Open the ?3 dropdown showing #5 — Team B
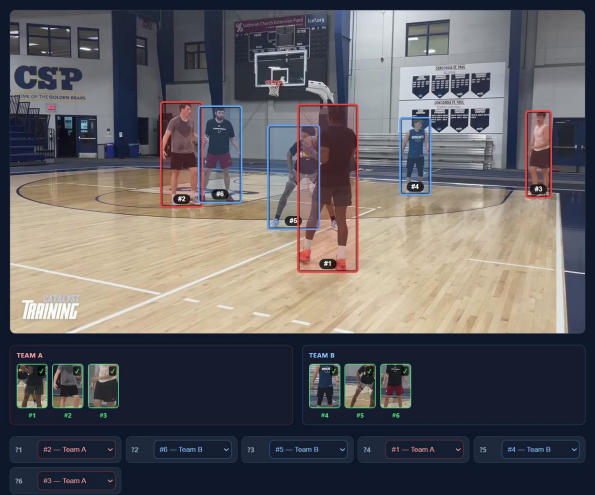Screen dimensions: 595x495 pyautogui.click(x=309, y=449)
